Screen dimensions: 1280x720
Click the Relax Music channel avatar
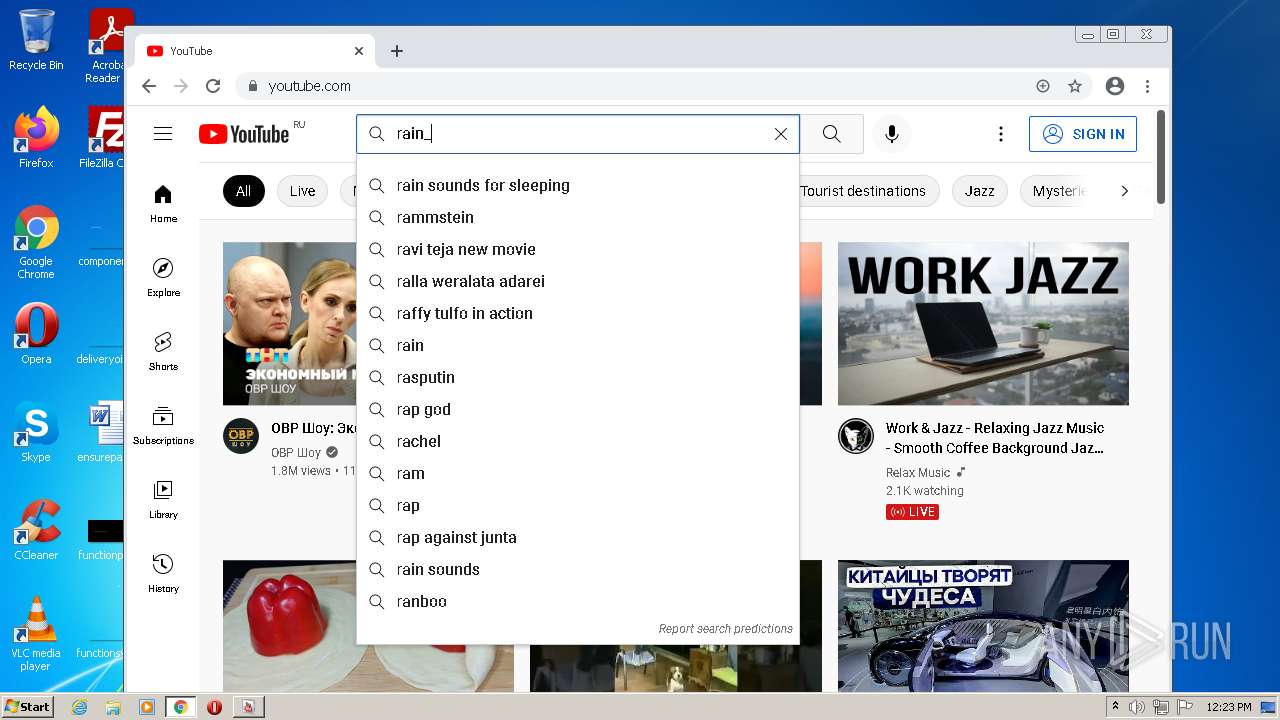(856, 436)
